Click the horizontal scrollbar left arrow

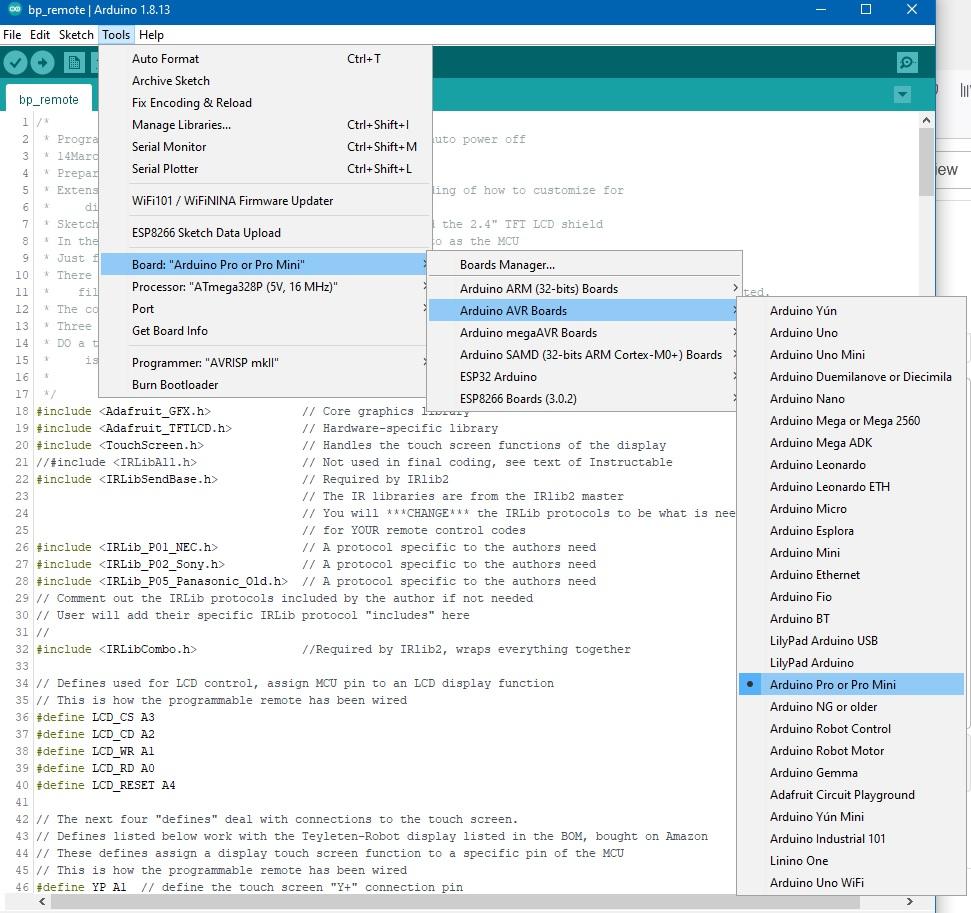[41, 901]
